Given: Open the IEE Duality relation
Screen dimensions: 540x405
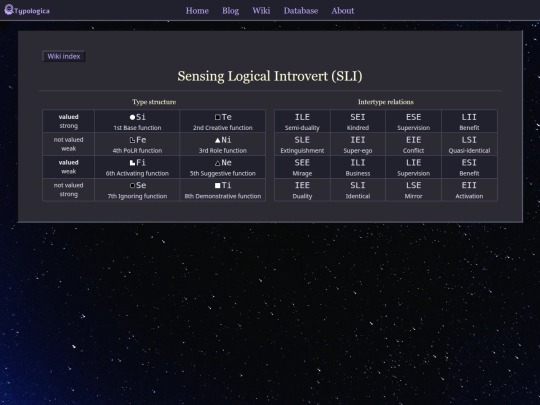Looking at the screenshot, I should [302, 189].
